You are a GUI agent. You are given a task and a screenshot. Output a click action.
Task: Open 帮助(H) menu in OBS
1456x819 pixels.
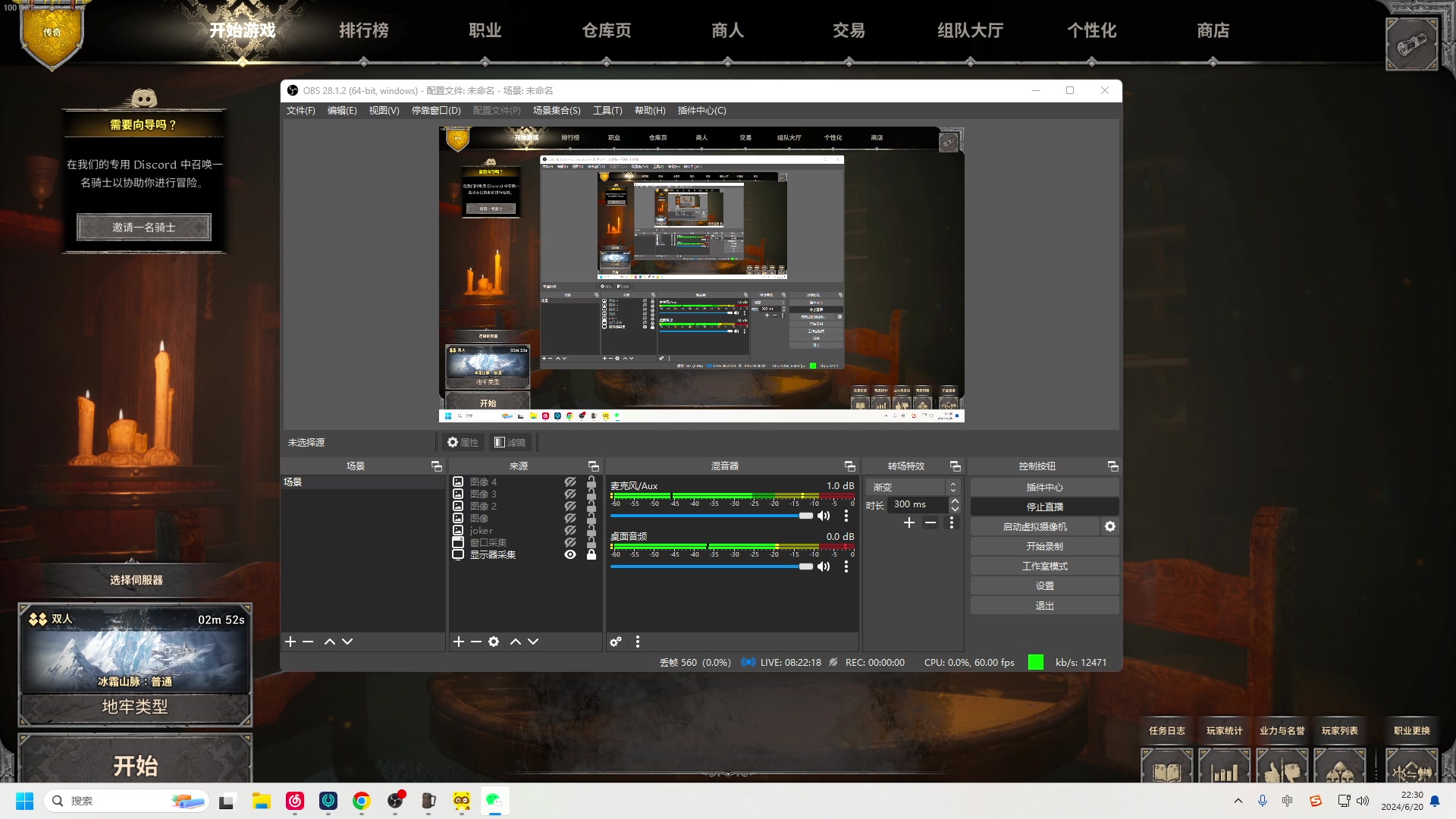650,111
